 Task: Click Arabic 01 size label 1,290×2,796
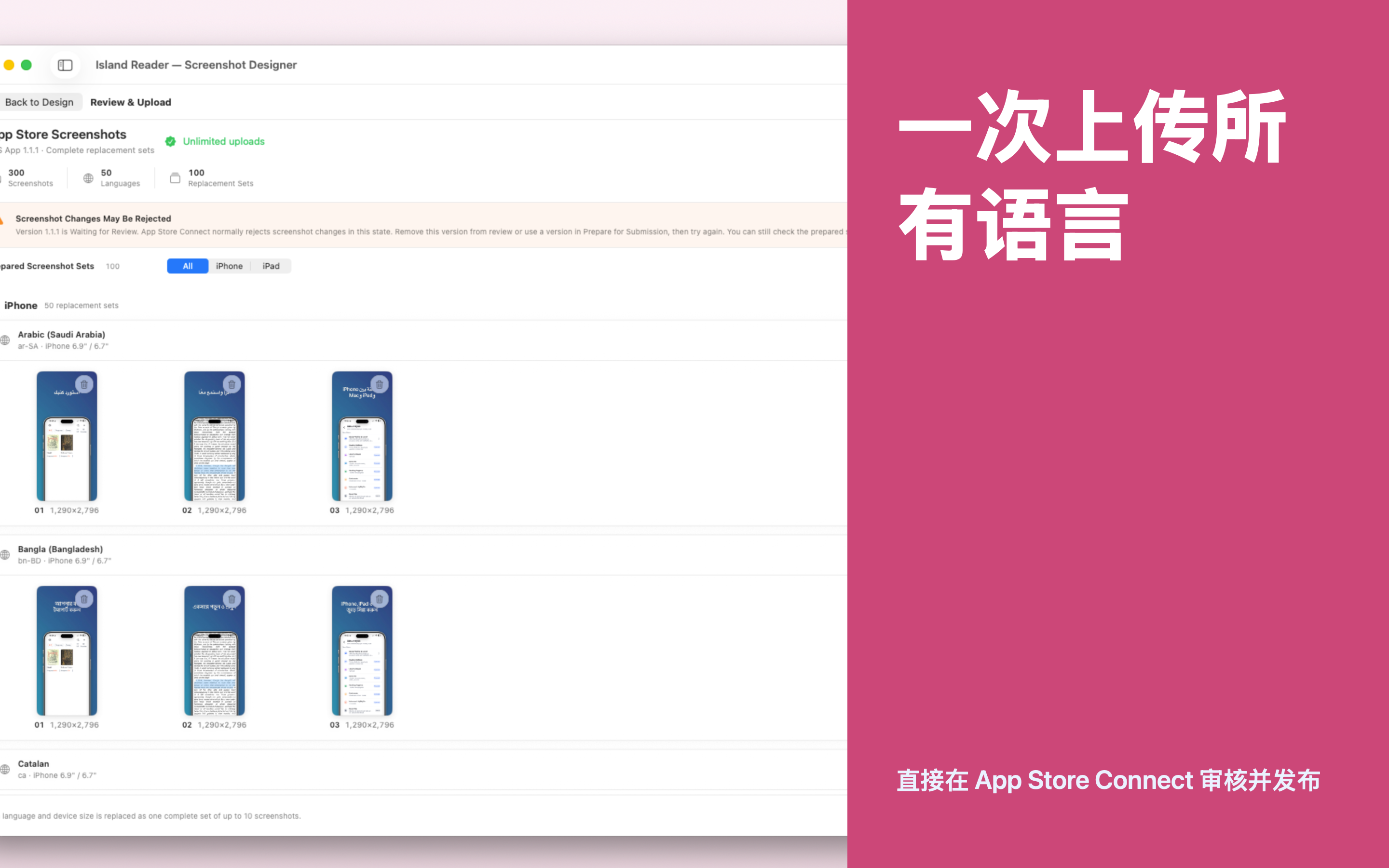click(74, 510)
